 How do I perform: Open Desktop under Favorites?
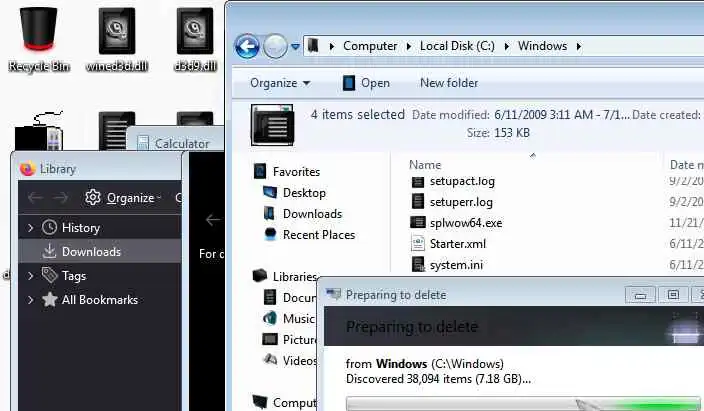[x=304, y=193]
